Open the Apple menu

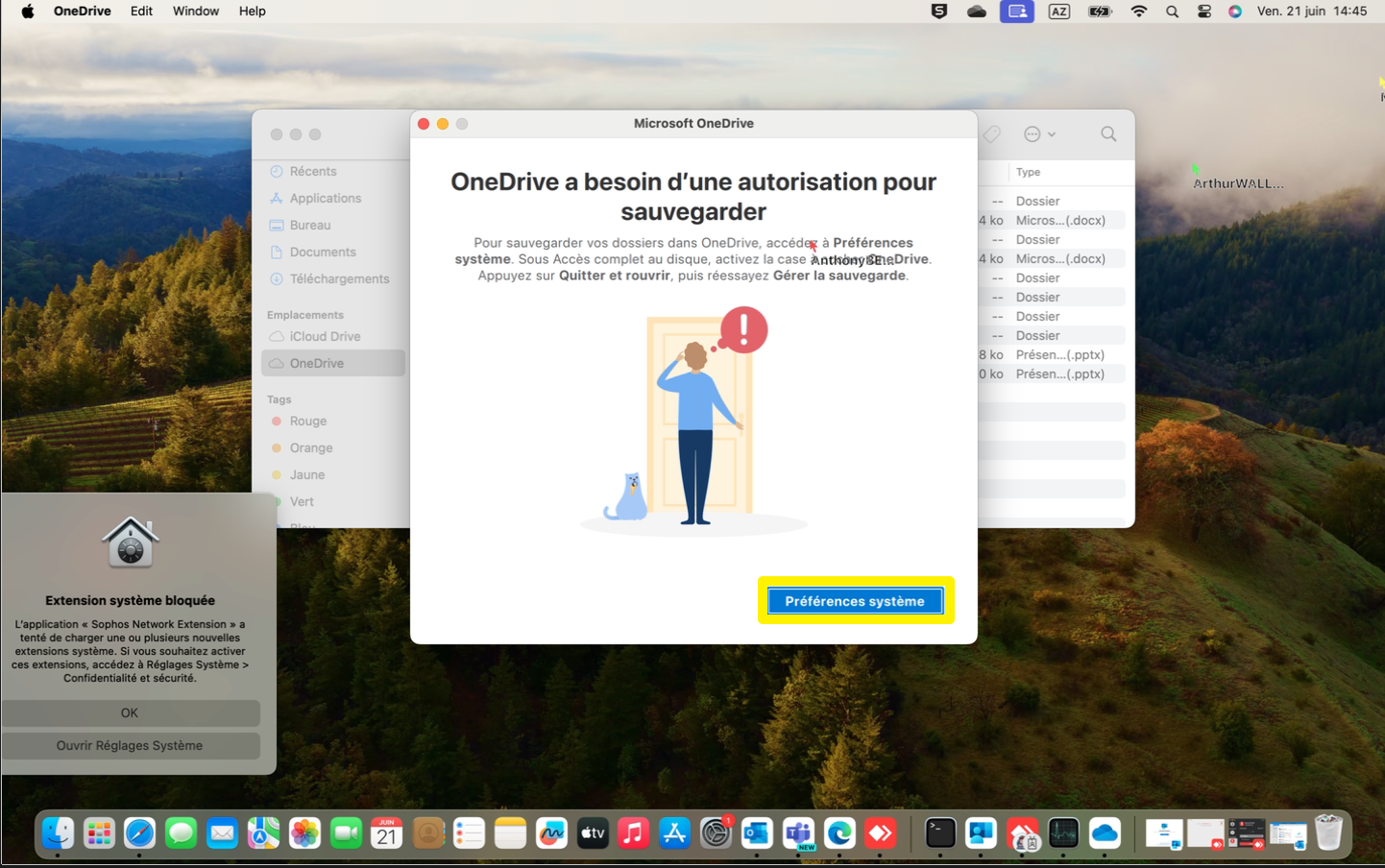click(x=28, y=12)
